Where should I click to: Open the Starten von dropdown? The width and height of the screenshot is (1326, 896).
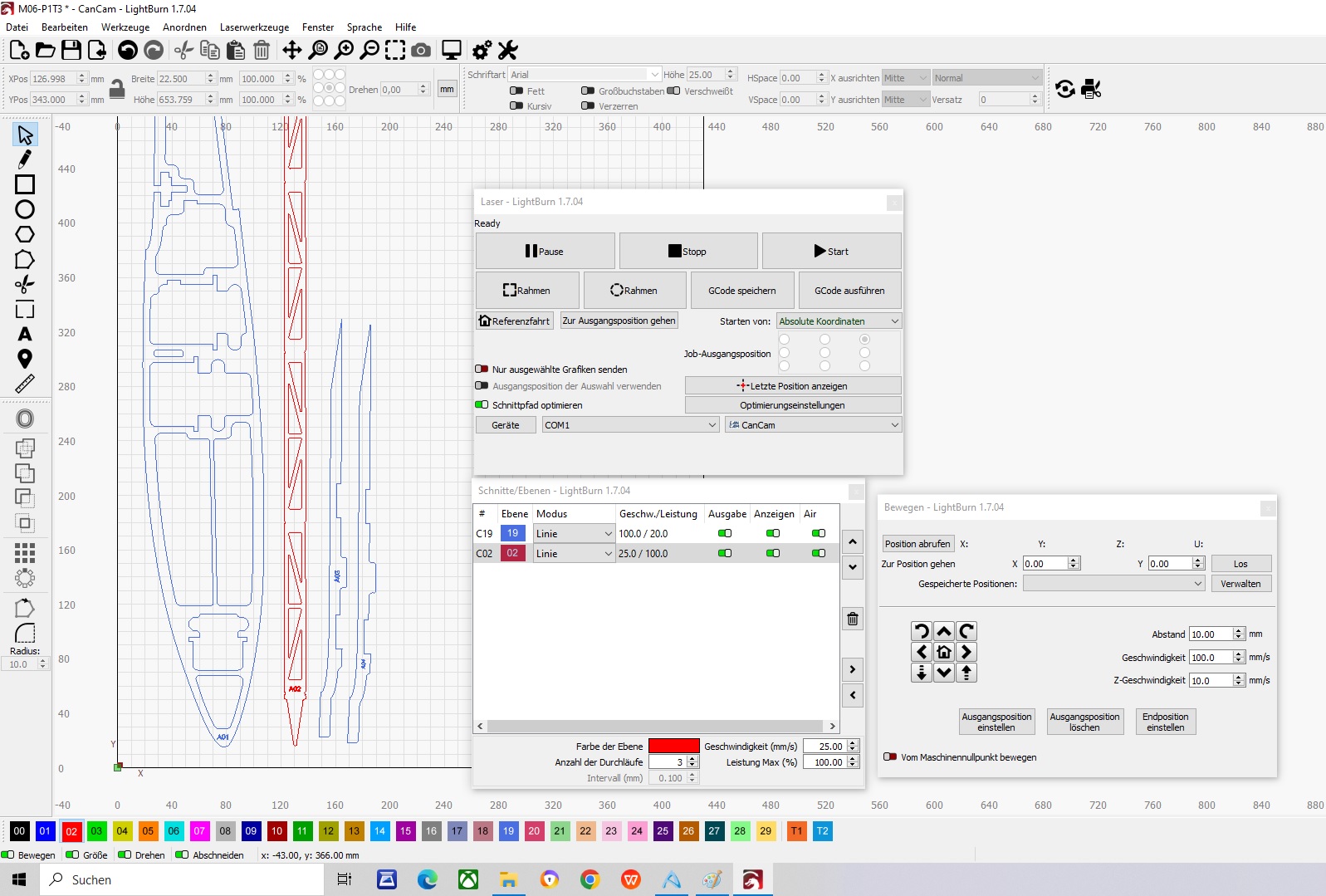839,321
